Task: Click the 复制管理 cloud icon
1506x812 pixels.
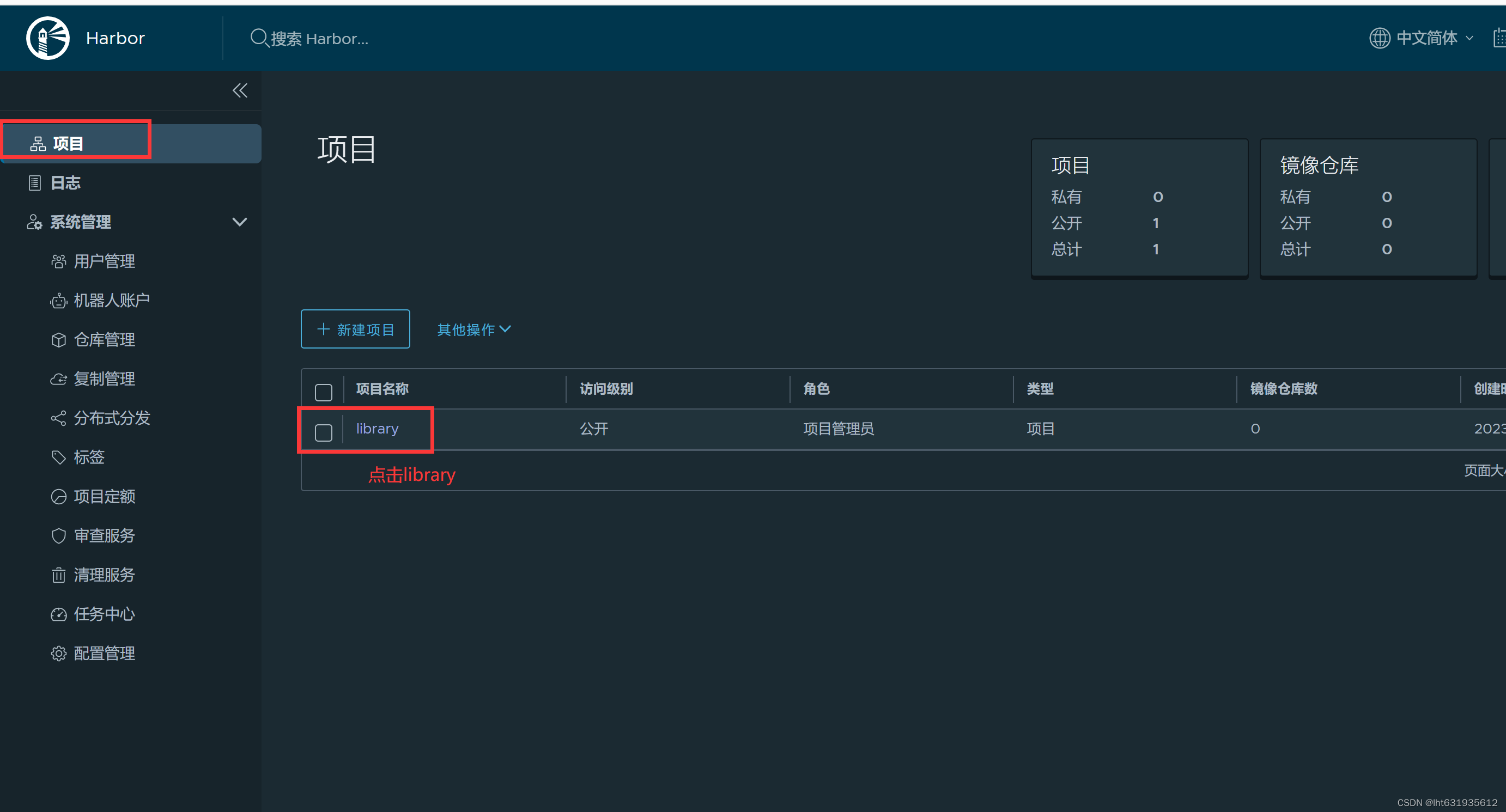Action: point(58,379)
